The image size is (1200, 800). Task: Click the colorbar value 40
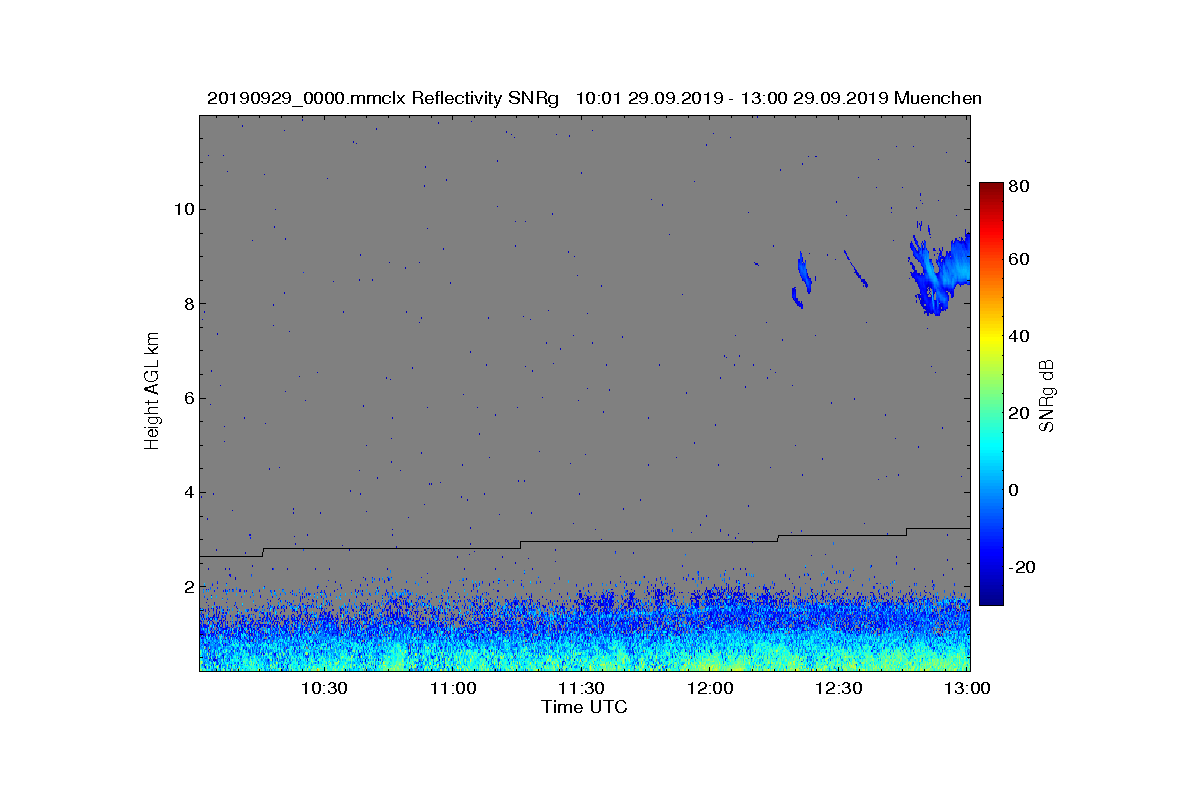pyautogui.click(x=1020, y=336)
